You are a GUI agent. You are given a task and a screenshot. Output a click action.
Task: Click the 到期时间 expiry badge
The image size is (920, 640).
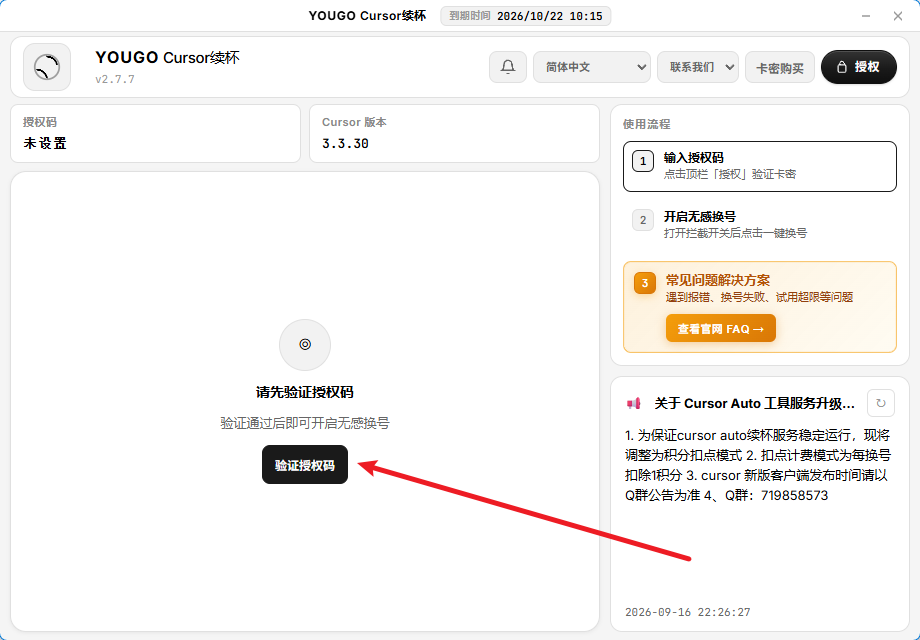pyautogui.click(x=526, y=16)
